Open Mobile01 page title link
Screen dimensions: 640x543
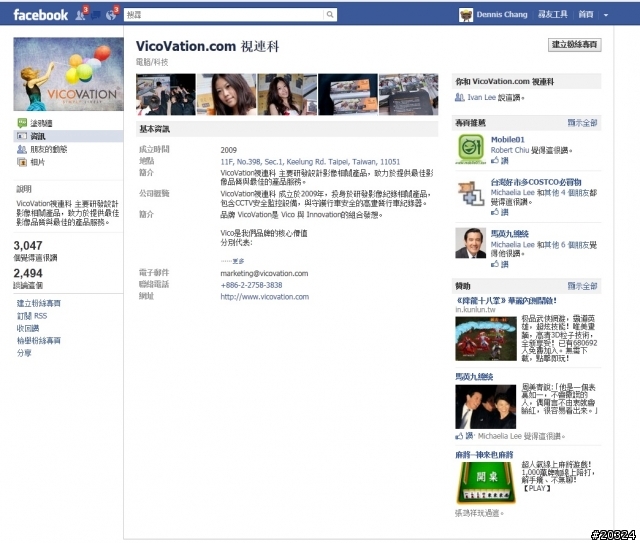click(x=507, y=140)
